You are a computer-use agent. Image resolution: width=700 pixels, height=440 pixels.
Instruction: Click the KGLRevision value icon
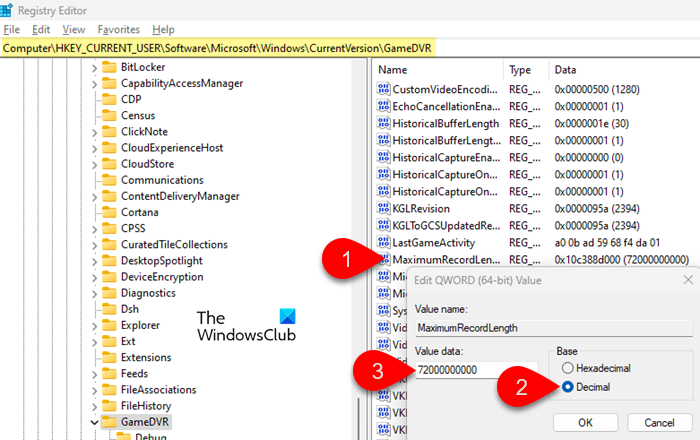click(383, 208)
